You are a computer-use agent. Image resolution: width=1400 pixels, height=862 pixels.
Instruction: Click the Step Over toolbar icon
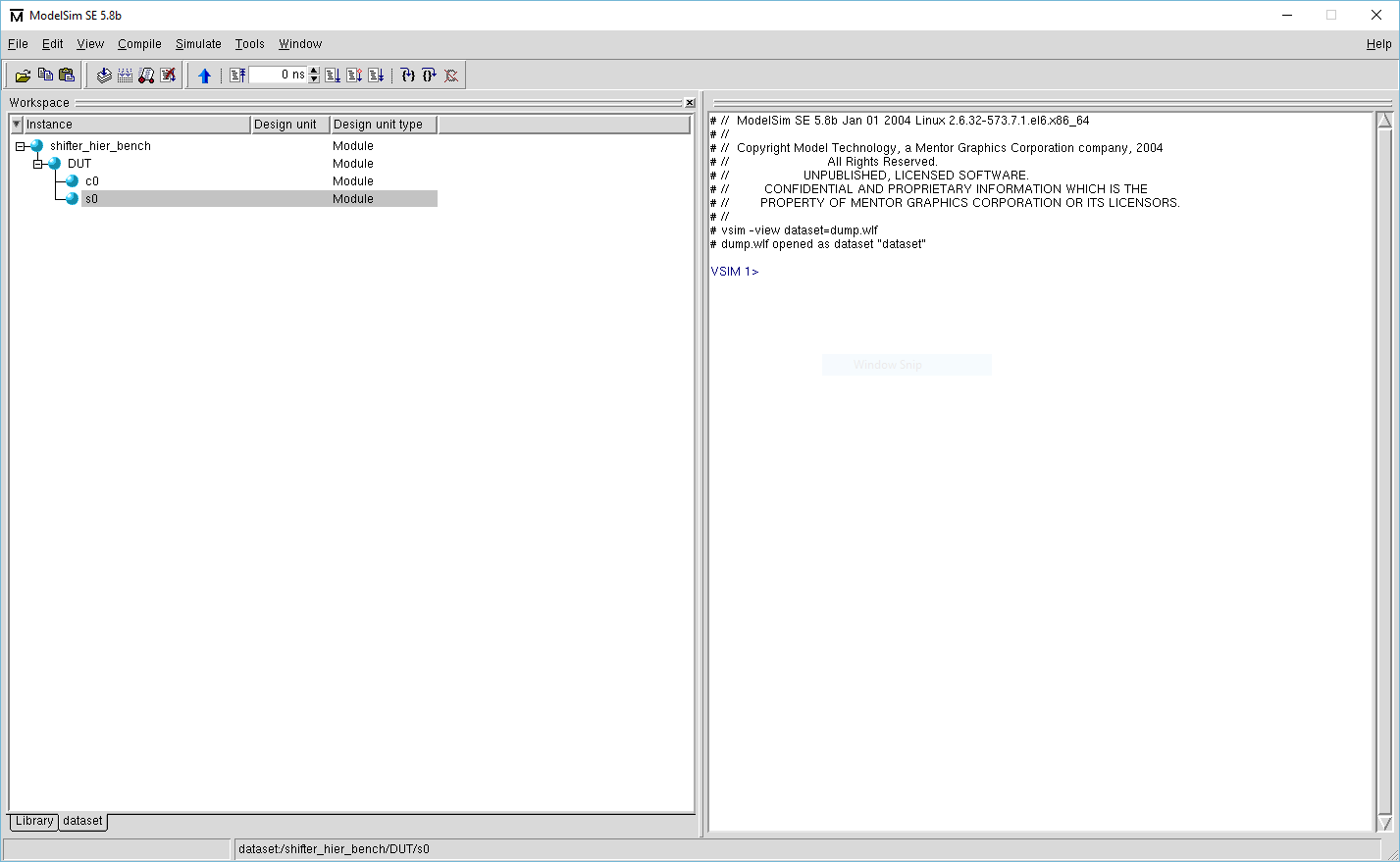point(429,75)
